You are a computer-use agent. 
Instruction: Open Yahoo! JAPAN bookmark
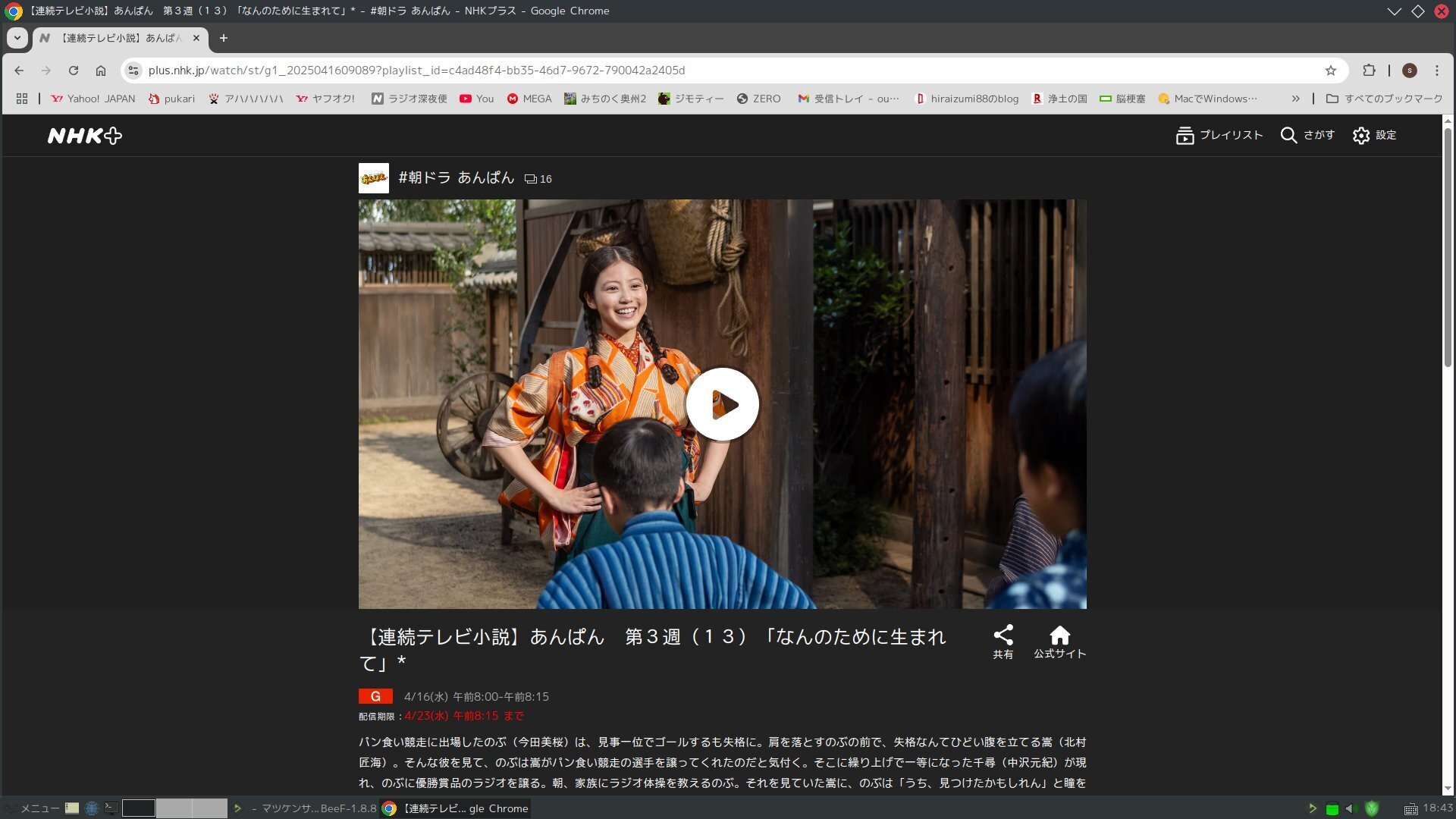click(93, 99)
